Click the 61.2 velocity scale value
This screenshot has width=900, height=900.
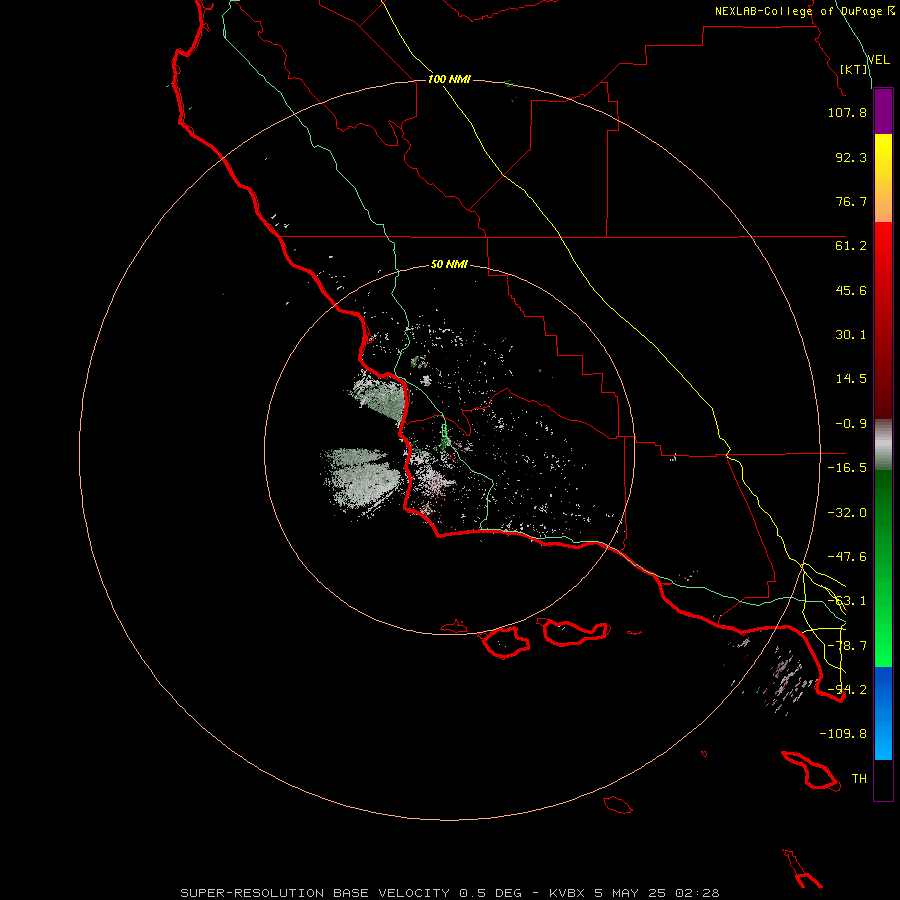click(851, 246)
